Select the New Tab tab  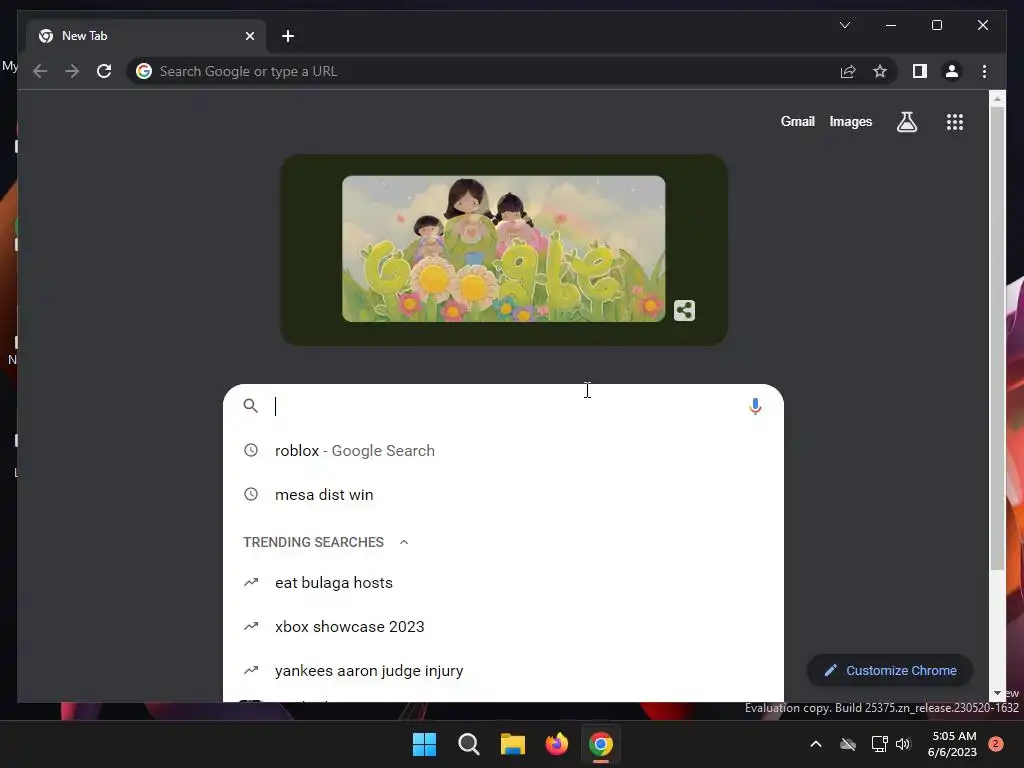click(146, 36)
